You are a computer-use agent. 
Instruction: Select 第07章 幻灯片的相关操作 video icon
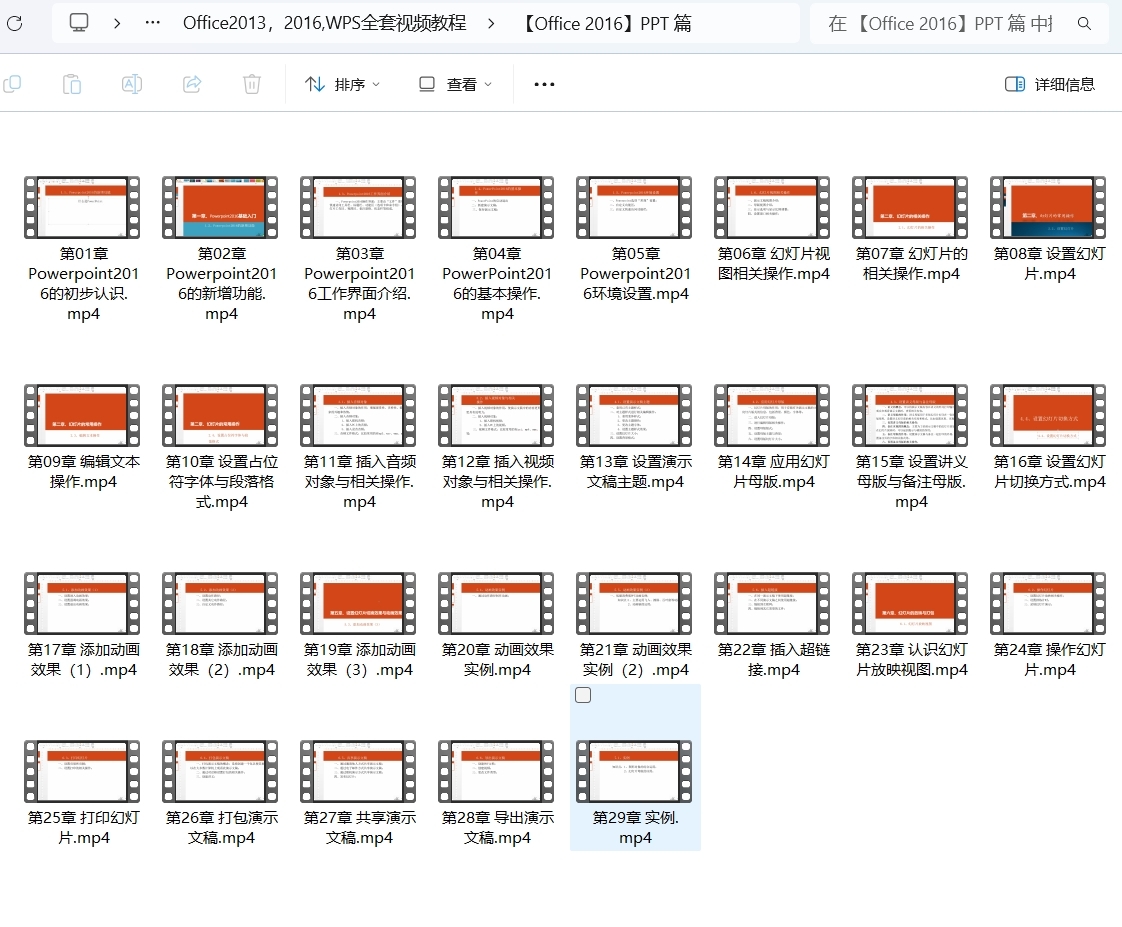(x=911, y=208)
